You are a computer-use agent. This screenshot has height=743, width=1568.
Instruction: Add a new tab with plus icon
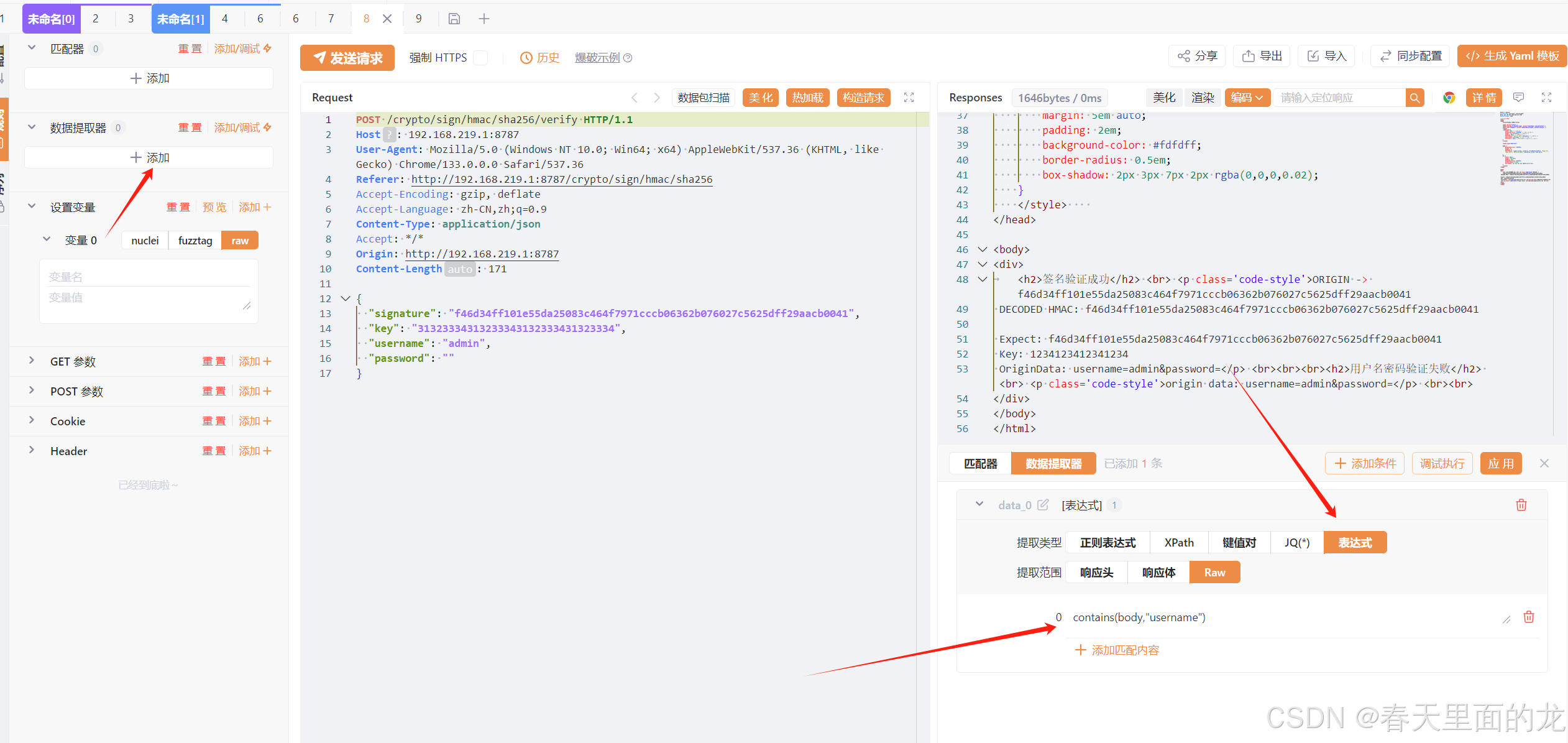pyautogui.click(x=484, y=19)
